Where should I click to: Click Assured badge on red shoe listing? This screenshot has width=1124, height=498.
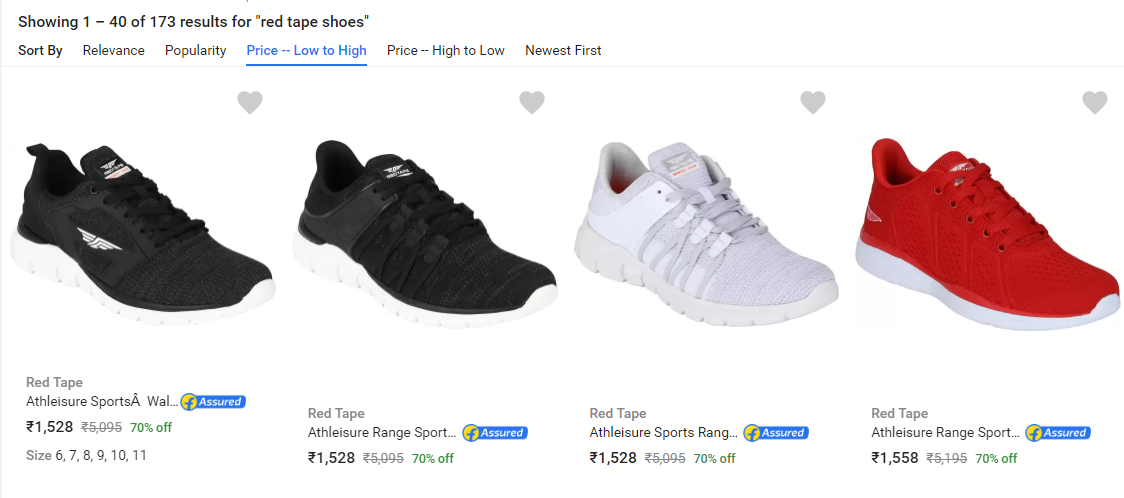pyautogui.click(x=1058, y=433)
